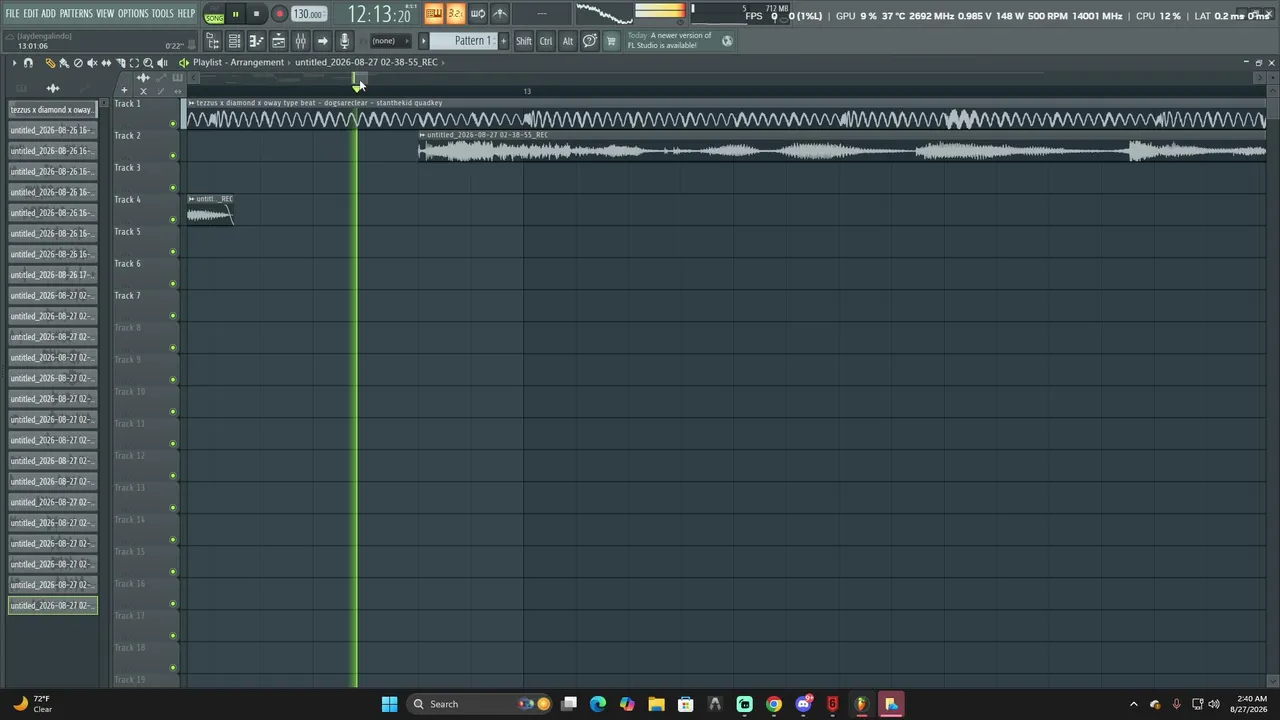Select the Playback speaker tool

pos(162,63)
